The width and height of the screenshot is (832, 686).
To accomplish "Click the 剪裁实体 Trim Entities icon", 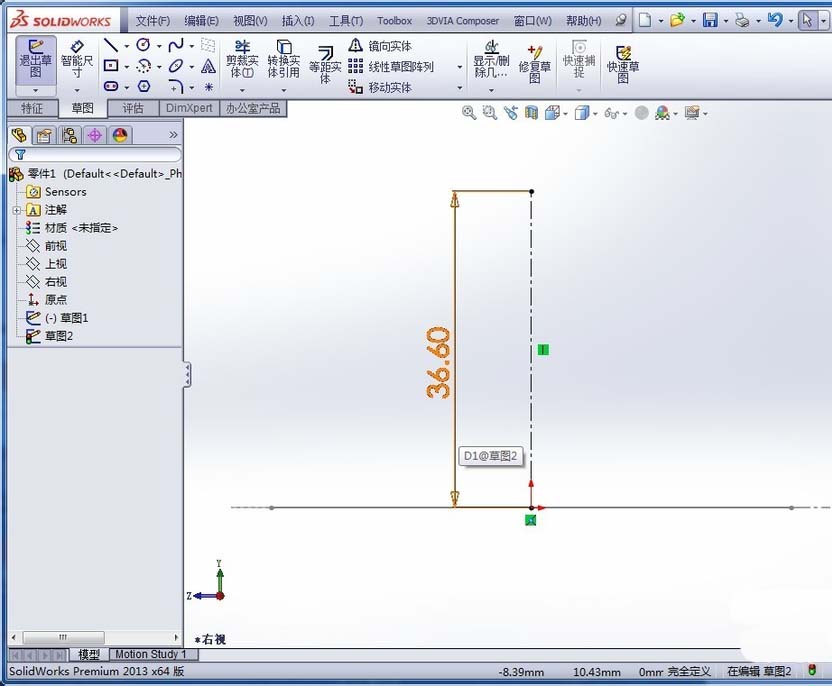I will [x=241, y=58].
